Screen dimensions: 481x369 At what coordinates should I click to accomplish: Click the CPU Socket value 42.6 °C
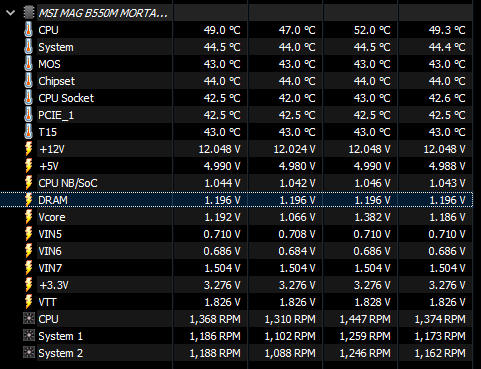447,98
